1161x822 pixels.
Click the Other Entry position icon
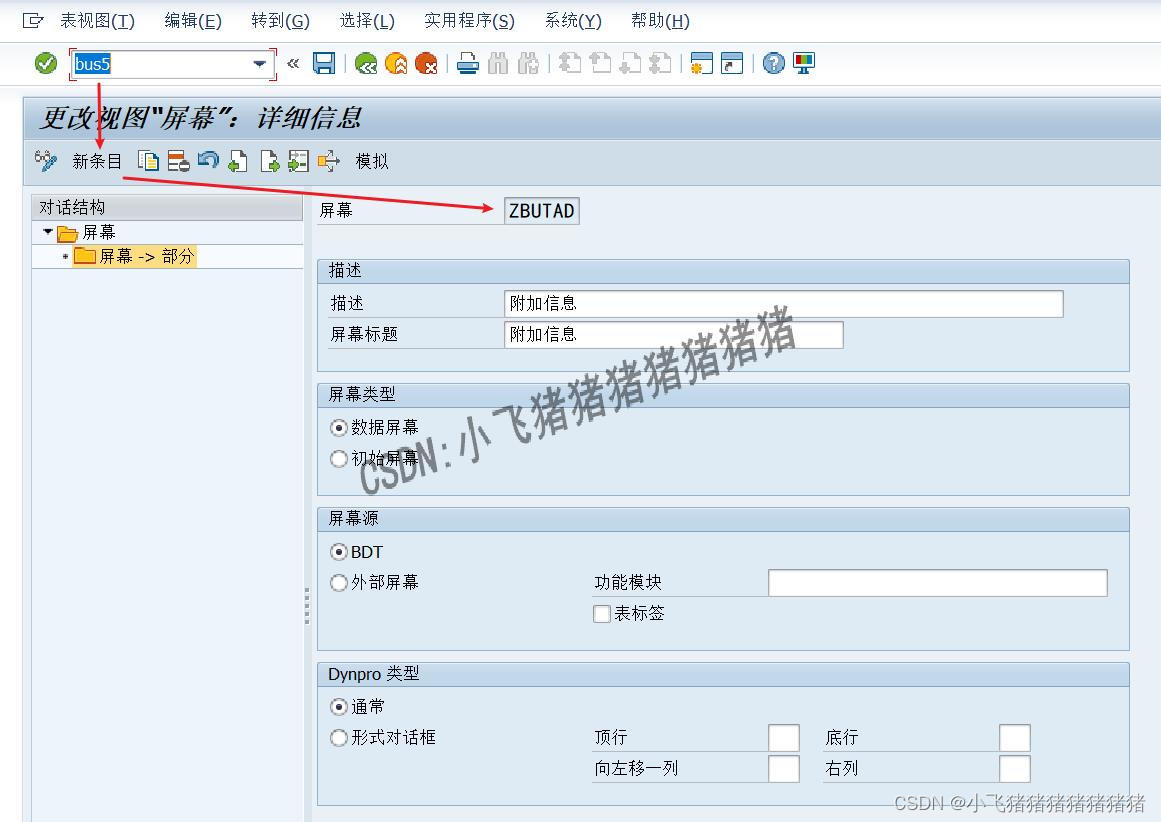pos(298,161)
